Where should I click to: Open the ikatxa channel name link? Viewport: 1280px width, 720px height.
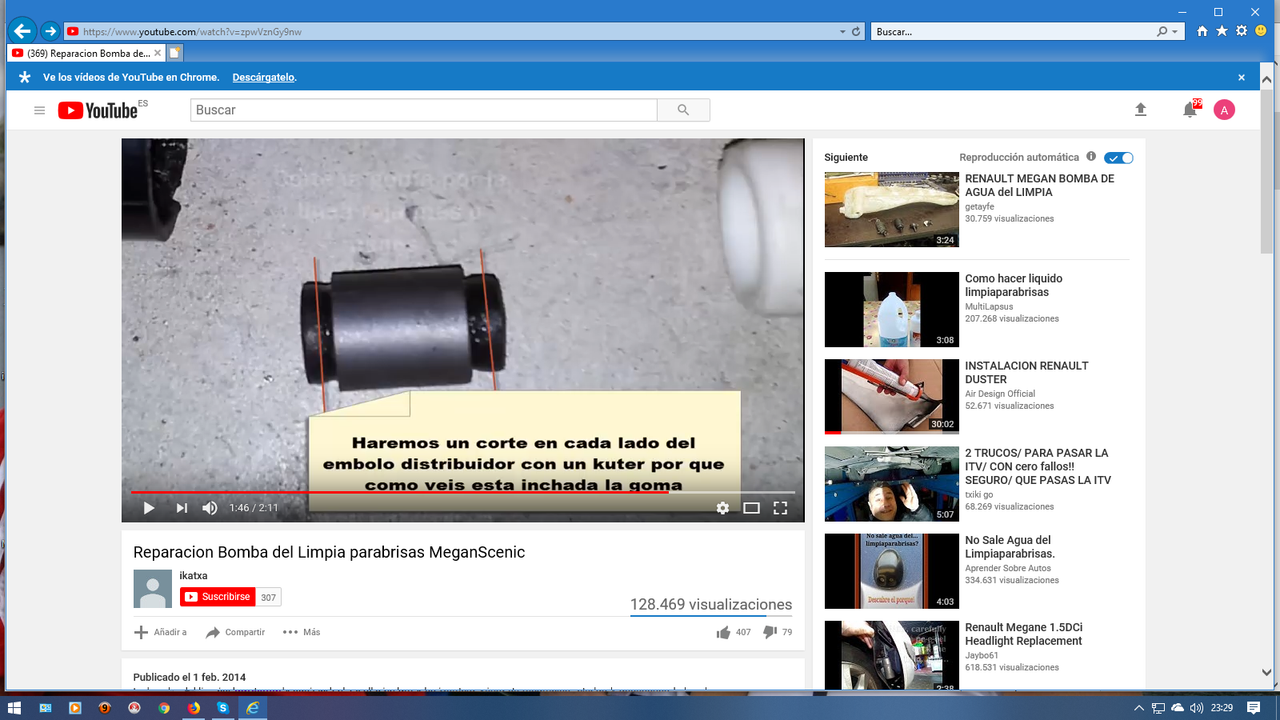coord(194,576)
